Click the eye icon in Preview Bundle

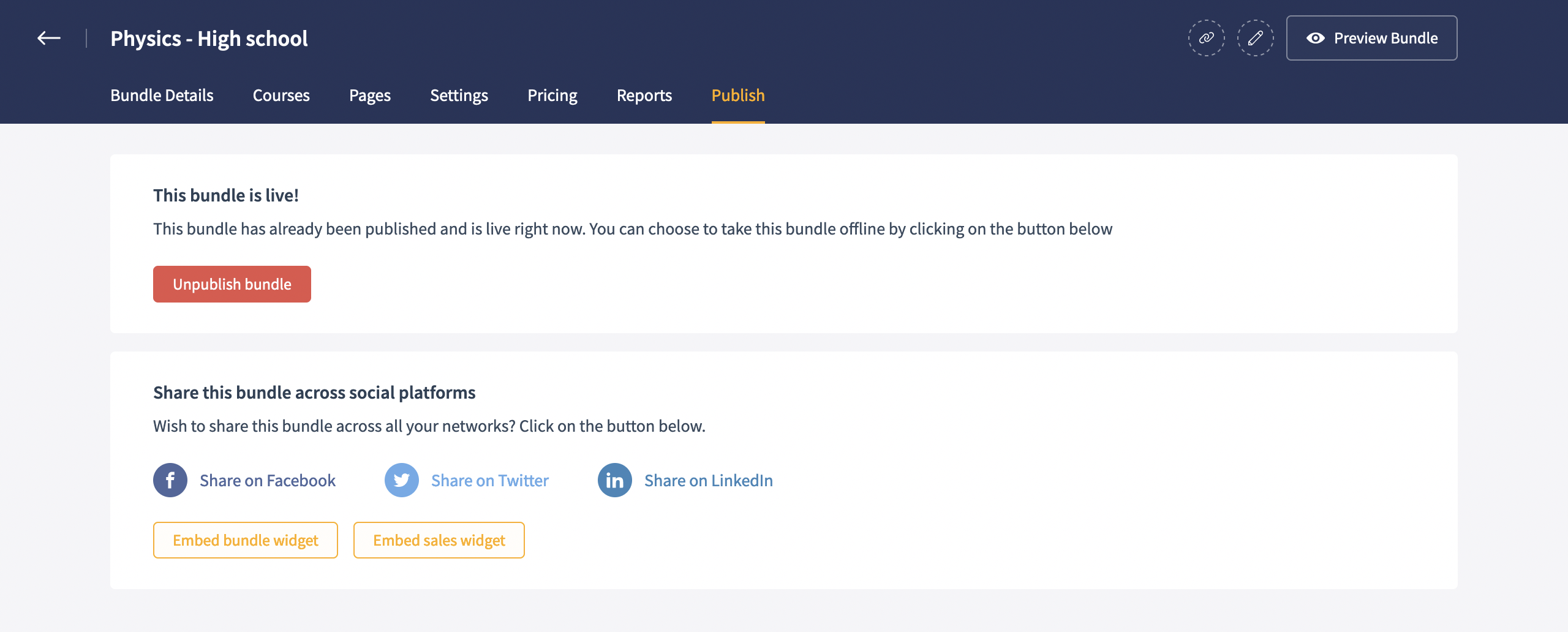point(1315,38)
